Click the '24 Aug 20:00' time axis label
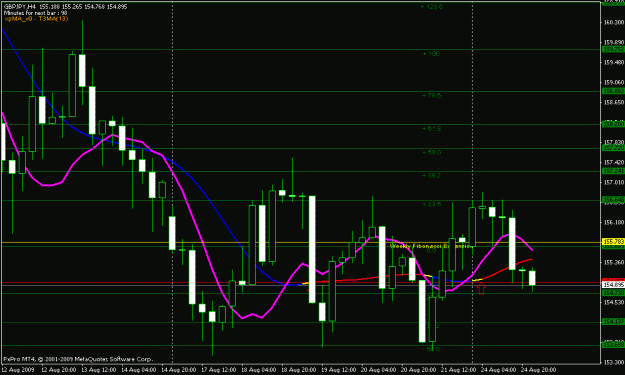Viewport: 625px width, 375px height. pos(539,370)
